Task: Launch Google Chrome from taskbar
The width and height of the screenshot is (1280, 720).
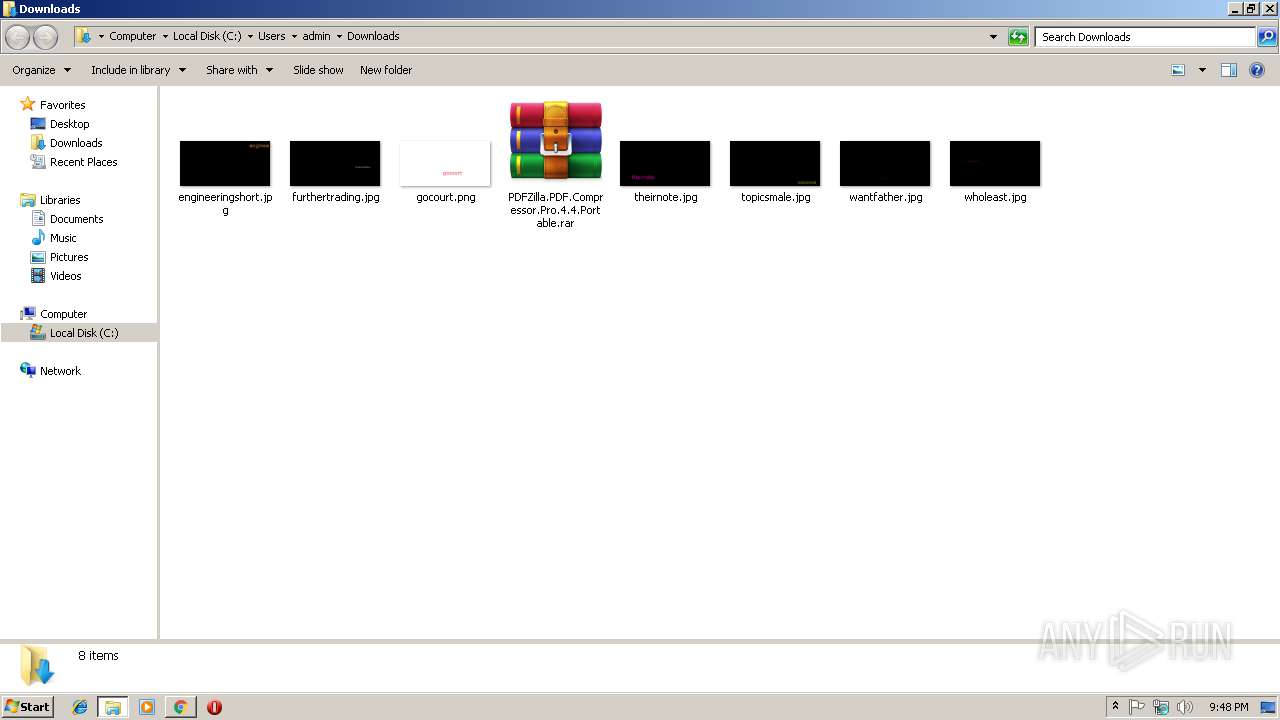Action: pyautogui.click(x=180, y=707)
